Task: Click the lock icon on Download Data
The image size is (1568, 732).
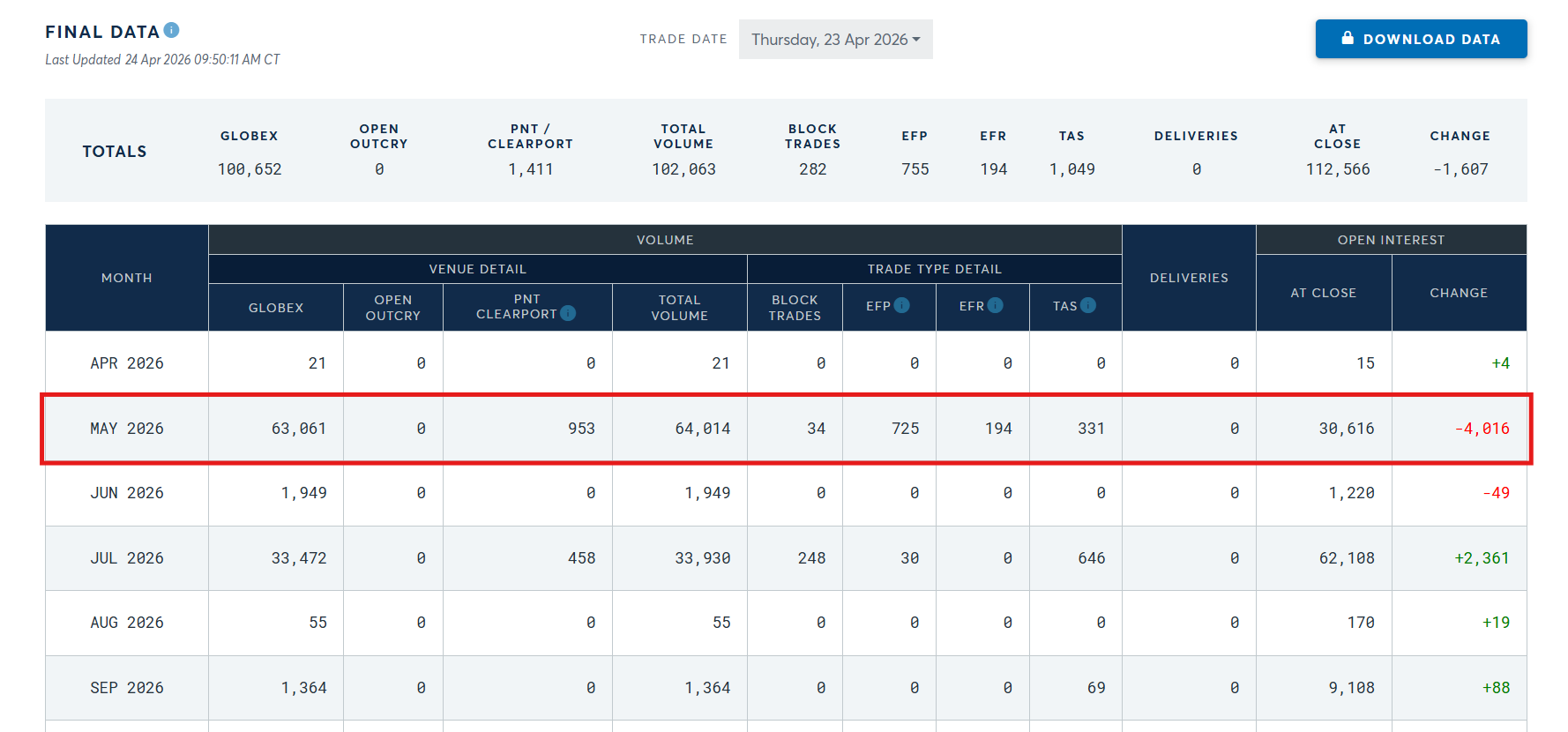Action: coord(1348,38)
